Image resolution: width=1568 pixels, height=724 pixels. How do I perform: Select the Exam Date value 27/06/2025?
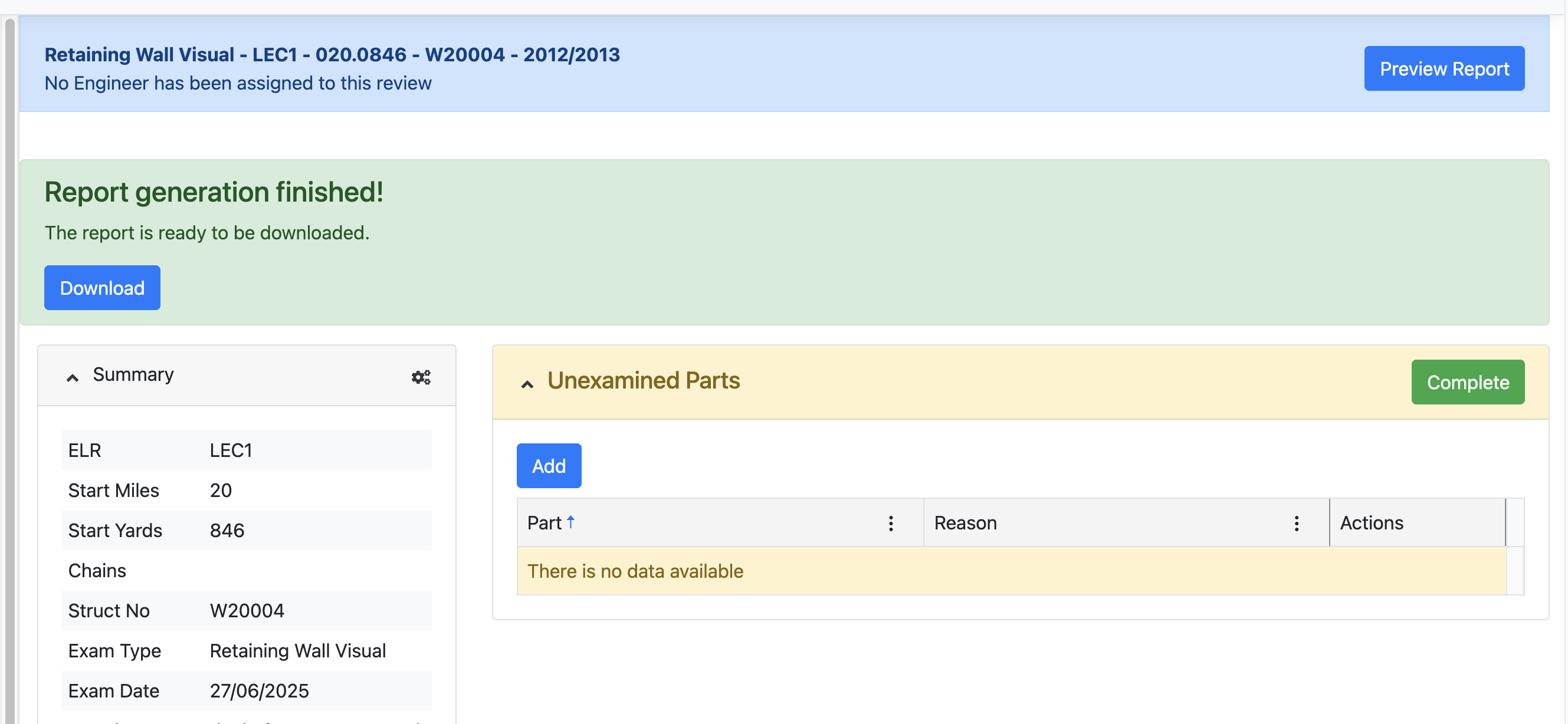tap(260, 691)
